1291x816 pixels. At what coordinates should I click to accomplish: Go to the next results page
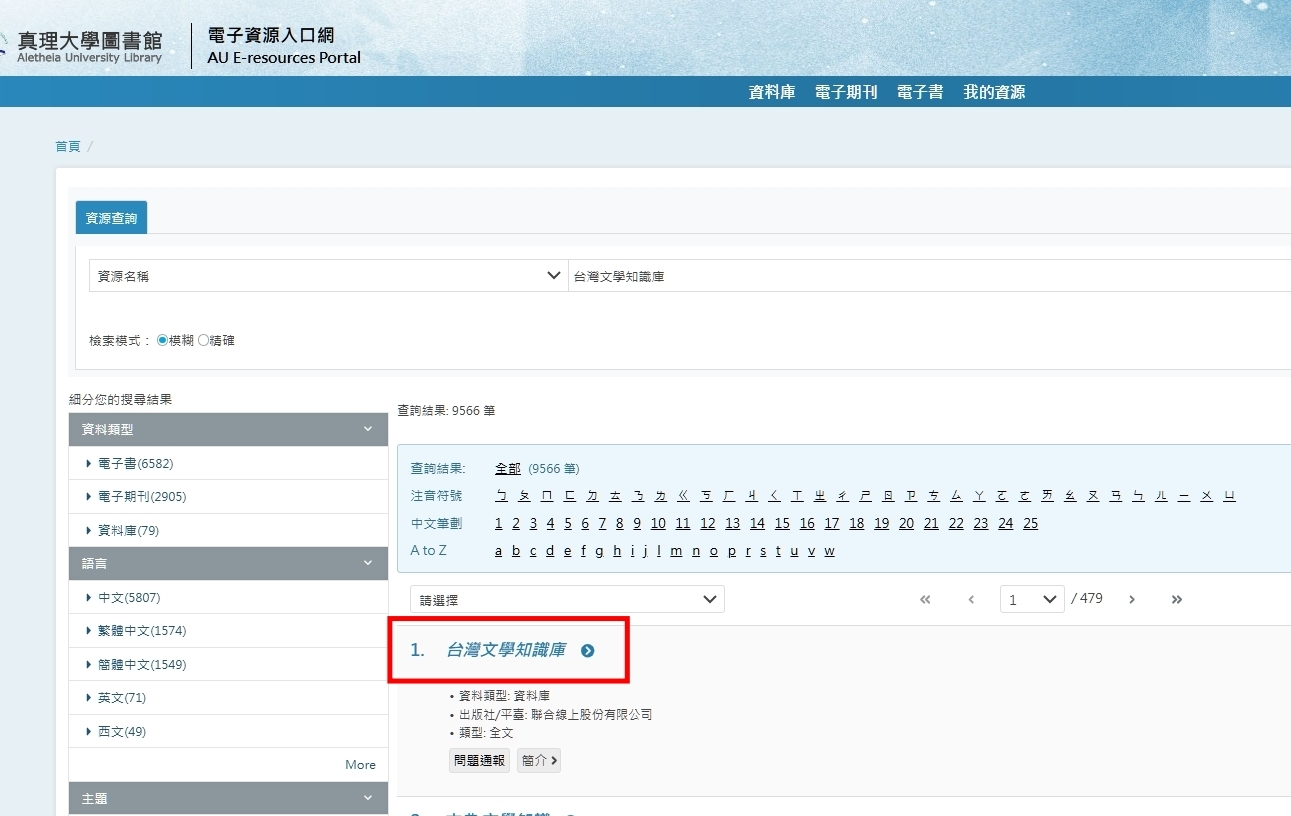click(1132, 600)
